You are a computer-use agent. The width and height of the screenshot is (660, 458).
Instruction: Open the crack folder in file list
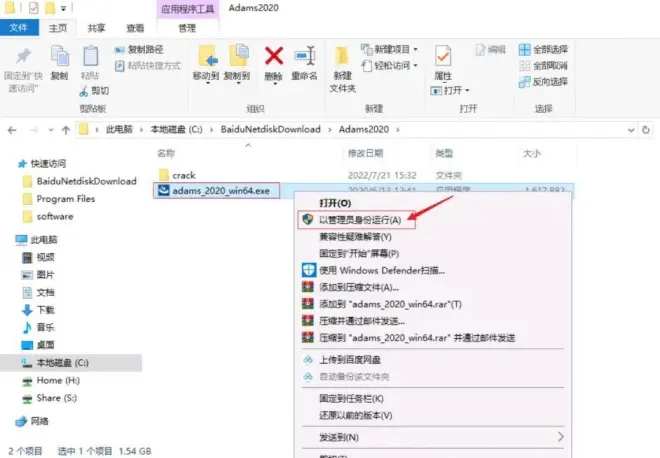(x=183, y=175)
